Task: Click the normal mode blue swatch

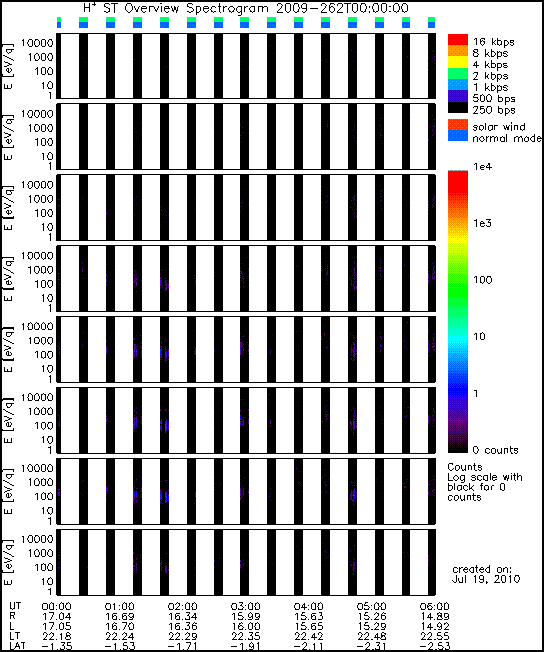Action: click(x=458, y=136)
